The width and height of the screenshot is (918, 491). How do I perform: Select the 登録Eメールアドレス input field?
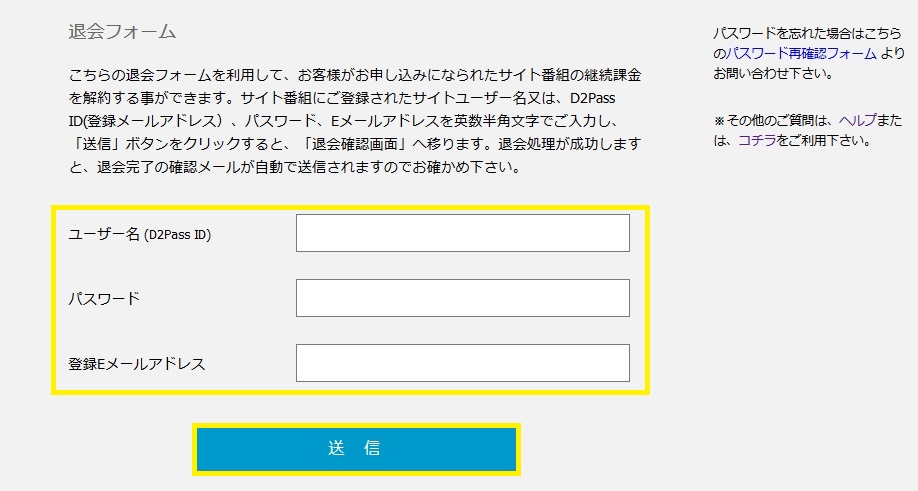[x=463, y=363]
